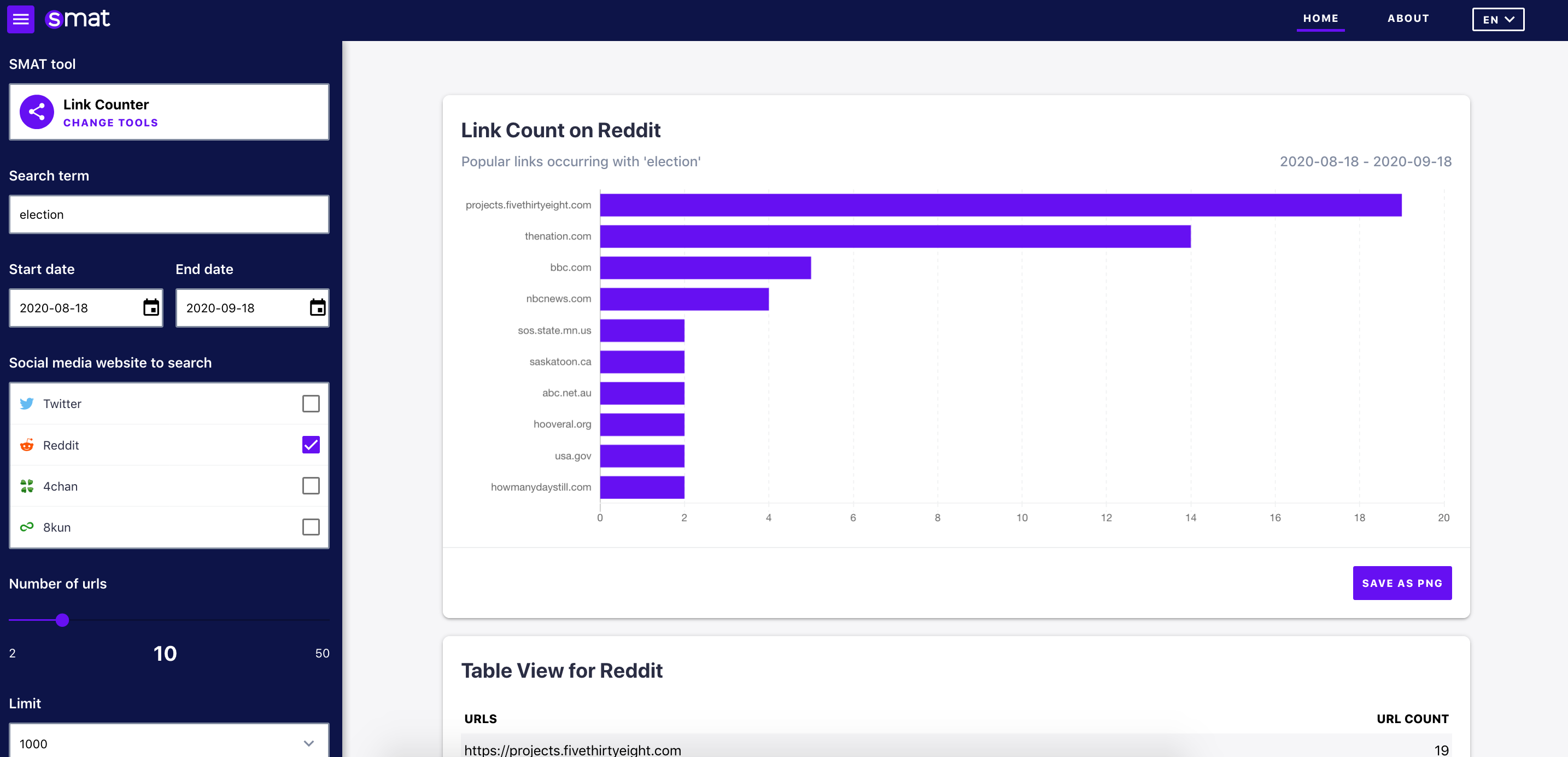This screenshot has width=1568, height=757.
Task: Enable the 4chan checkbox
Action: [x=311, y=486]
